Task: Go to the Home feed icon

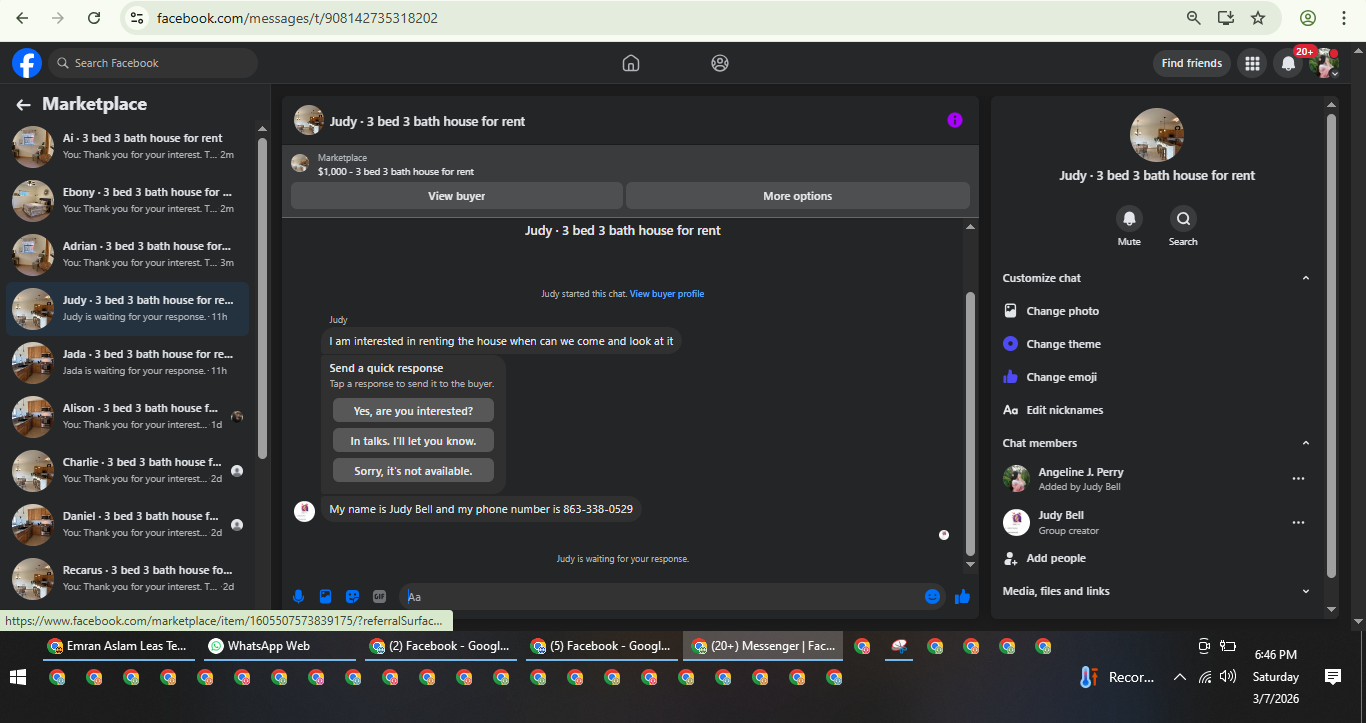Action: tap(631, 63)
